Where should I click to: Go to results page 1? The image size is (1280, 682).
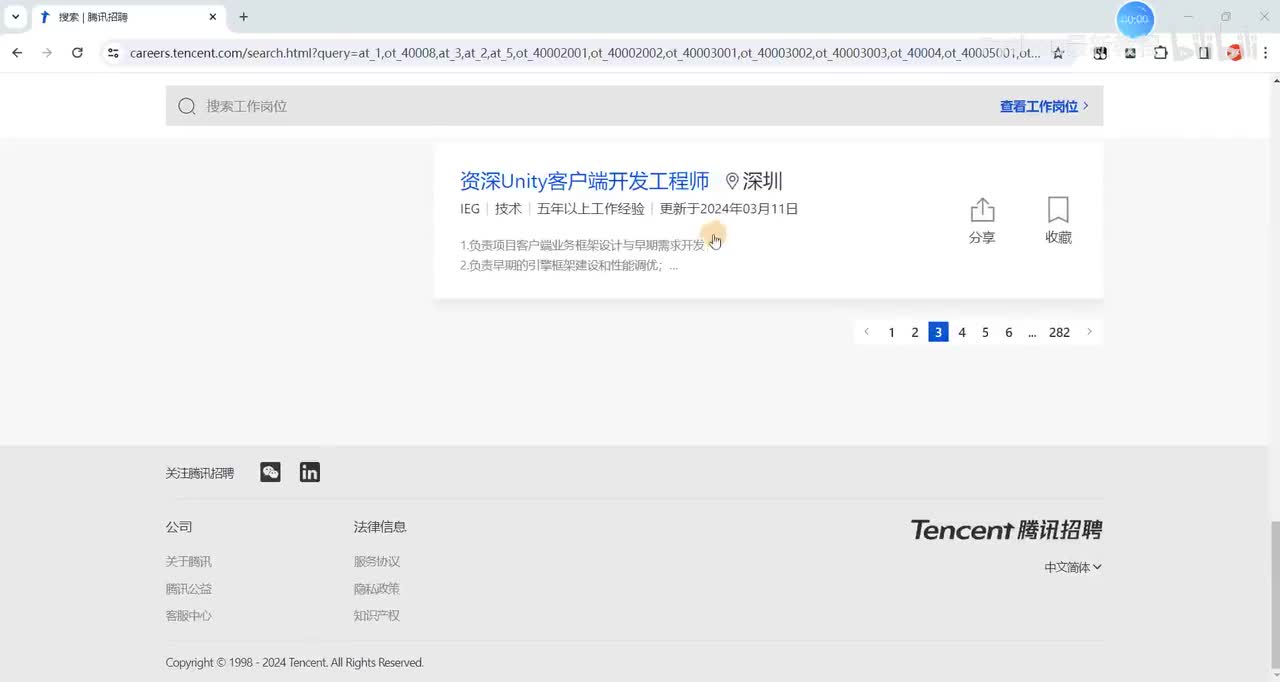pyautogui.click(x=891, y=332)
